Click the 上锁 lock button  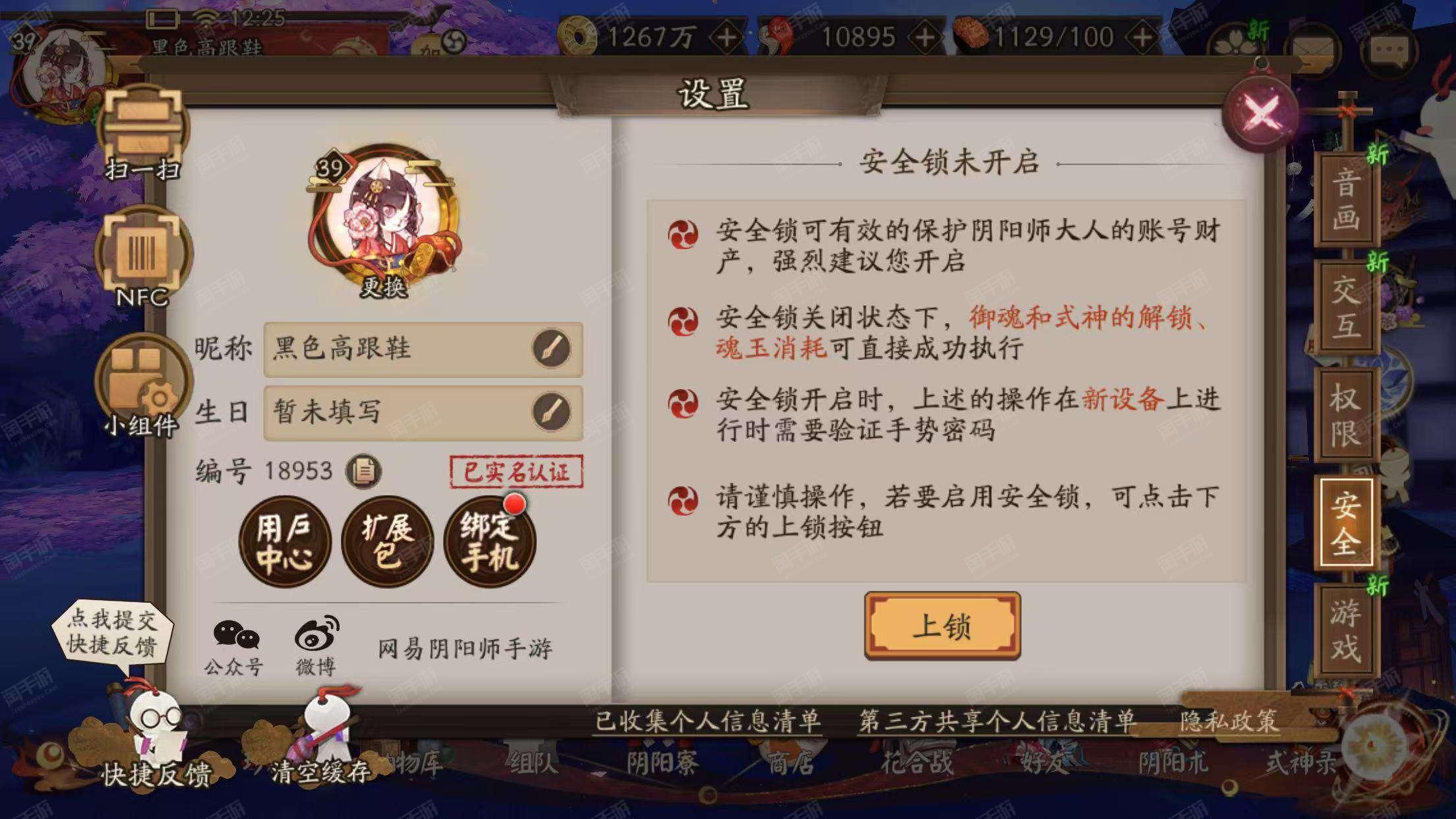[942, 625]
